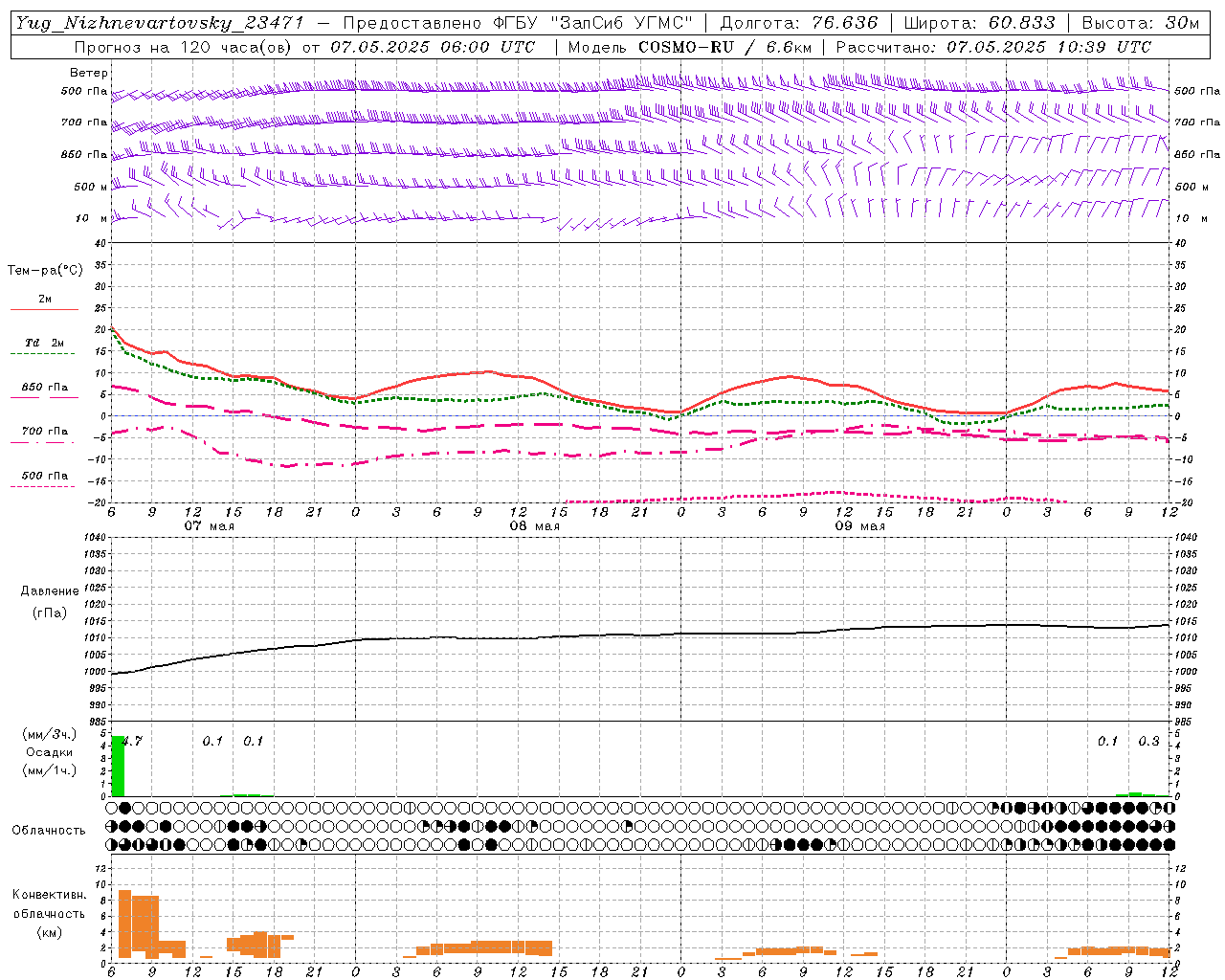Click the Td 2м legend entry

pyautogui.click(x=44, y=343)
